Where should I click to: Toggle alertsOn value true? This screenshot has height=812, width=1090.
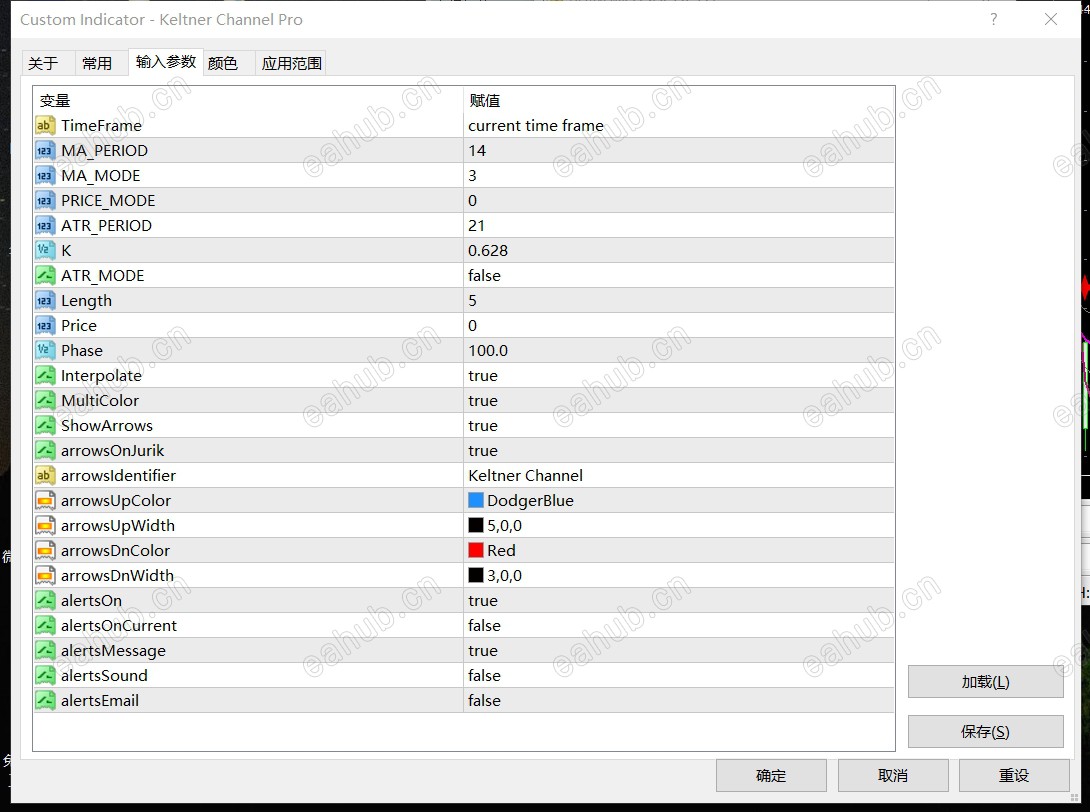[483, 601]
